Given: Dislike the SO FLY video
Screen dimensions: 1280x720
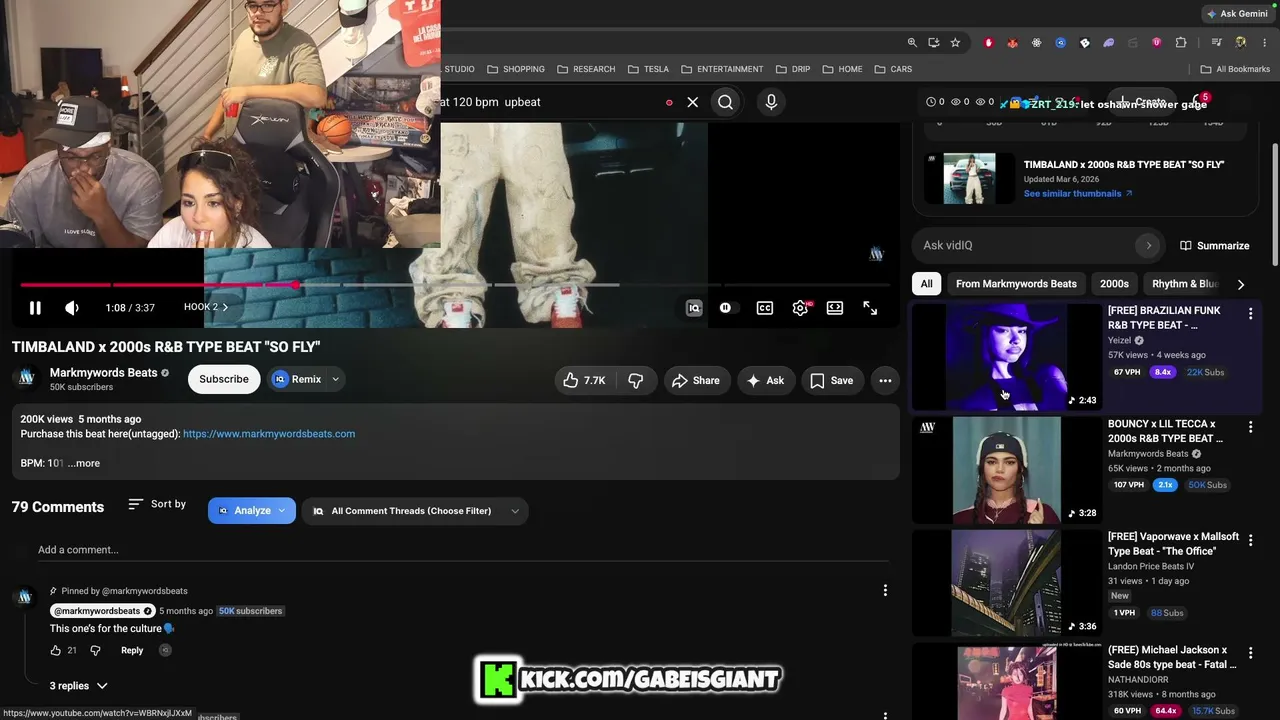Looking at the screenshot, I should coord(636,380).
